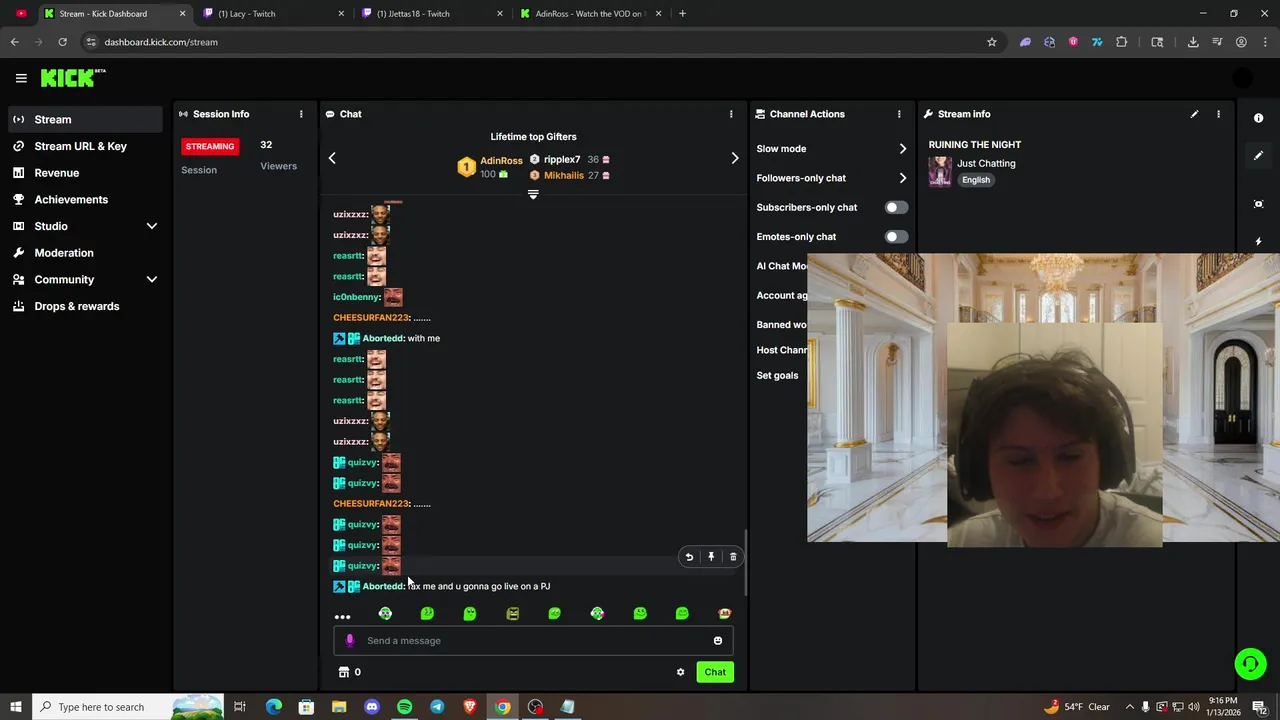Open lightning bolt icon in right rail
This screenshot has height=720, width=1280.
pyautogui.click(x=1258, y=241)
